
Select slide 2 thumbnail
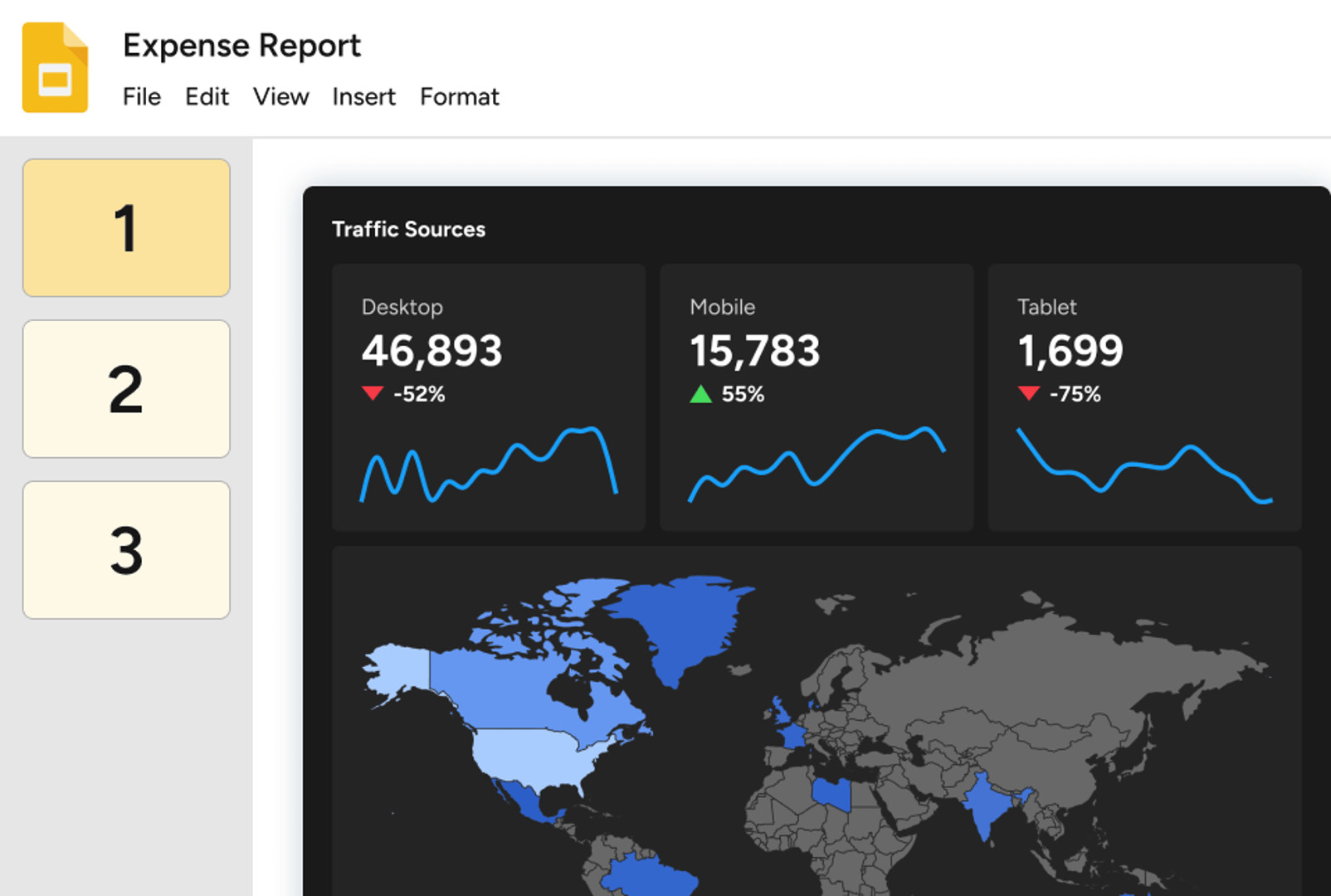pyautogui.click(x=126, y=389)
